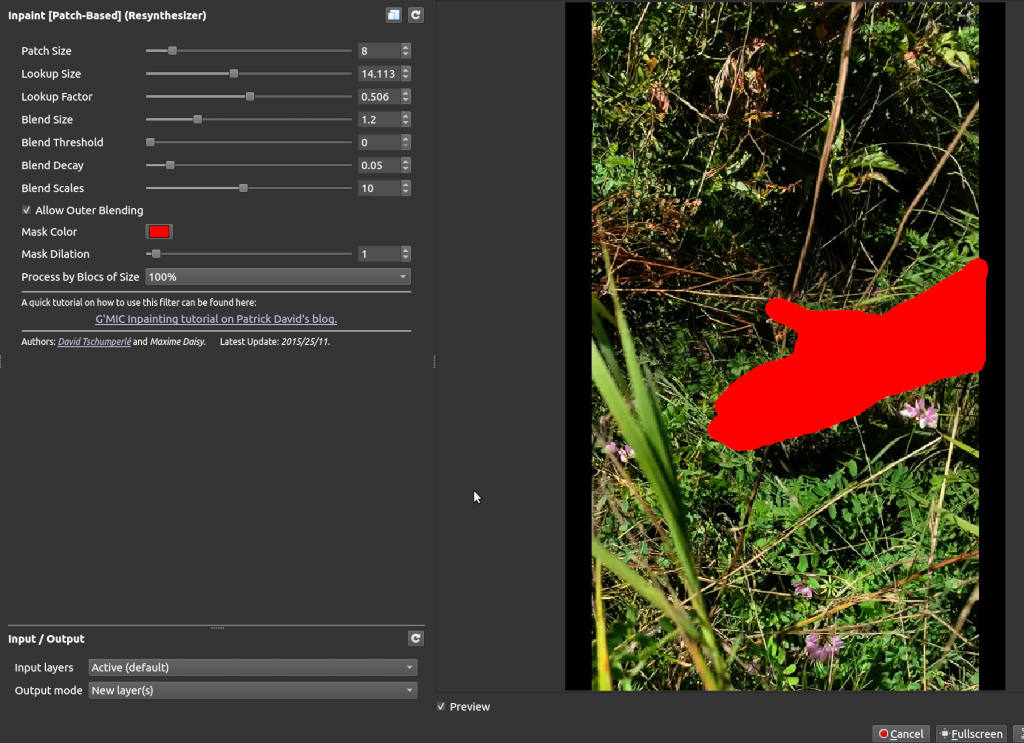Open G'MIC Inpainting tutorial link
Screen dimensions: 1024x743
point(216,319)
